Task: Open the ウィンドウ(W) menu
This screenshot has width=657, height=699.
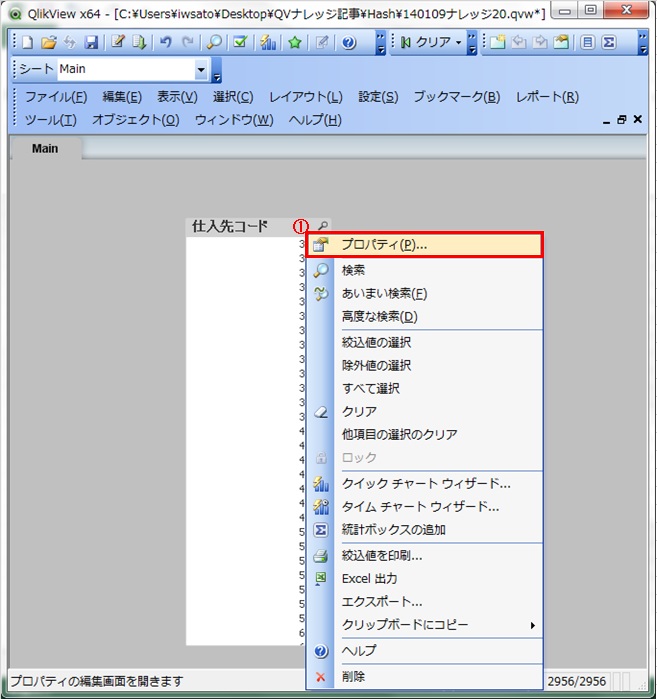Action: pos(234,119)
